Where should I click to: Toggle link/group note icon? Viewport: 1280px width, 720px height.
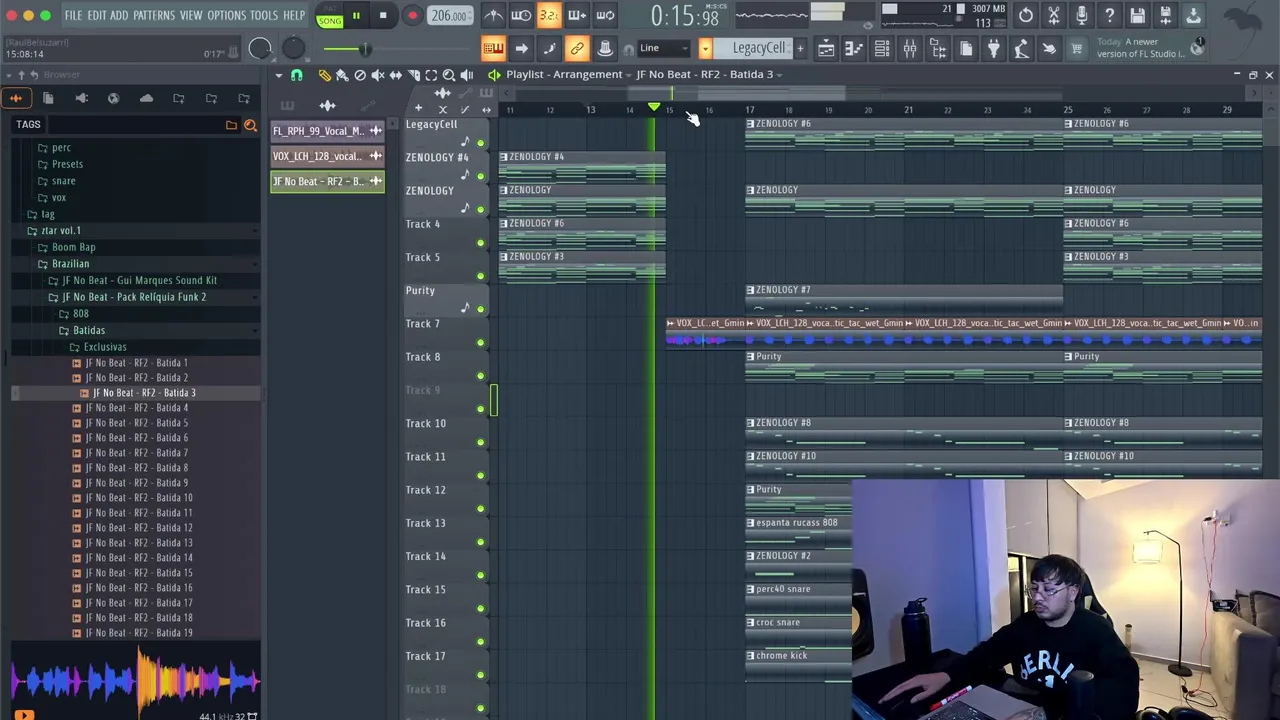[577, 48]
